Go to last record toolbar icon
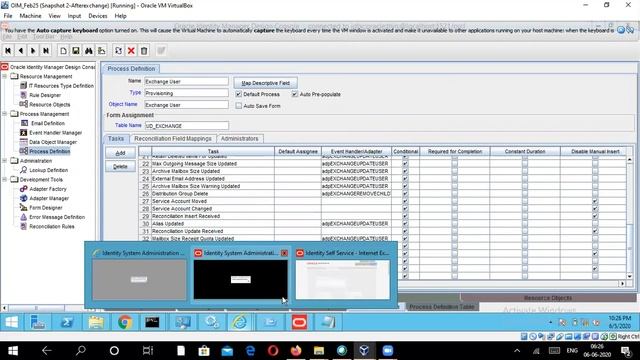Image resolution: width=640 pixels, height=360 pixels. click(x=46, y=51)
